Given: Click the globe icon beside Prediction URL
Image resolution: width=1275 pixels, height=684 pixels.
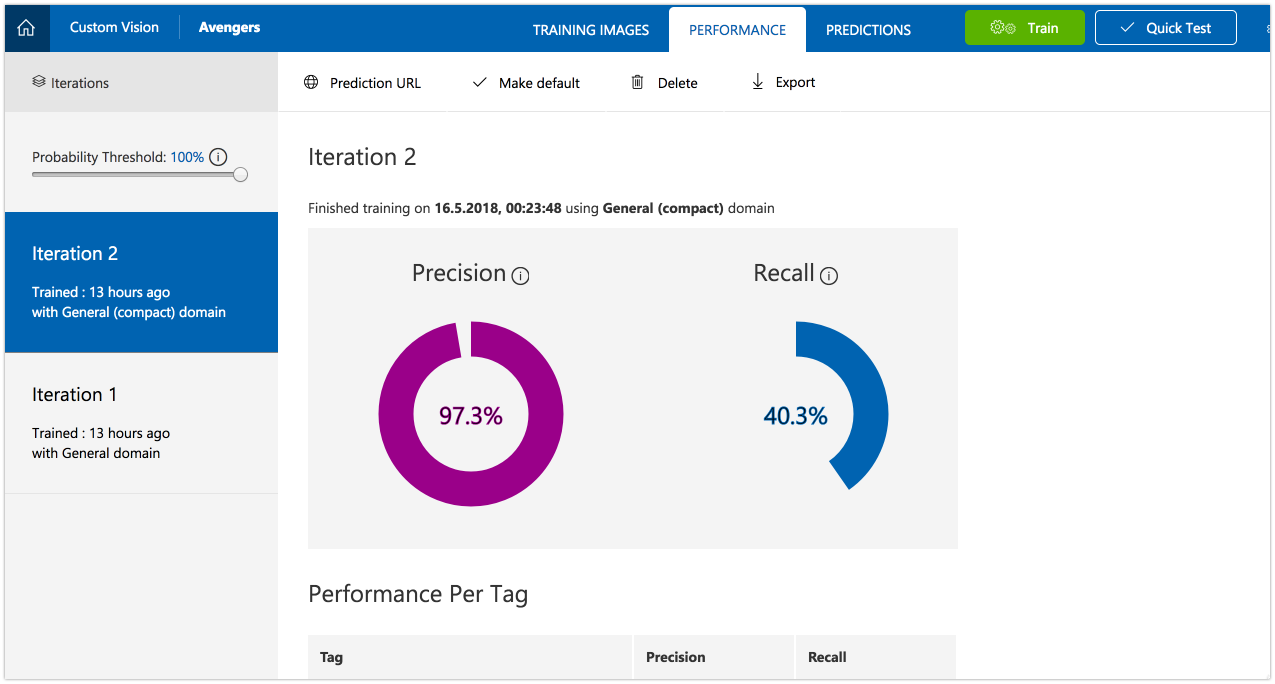Looking at the screenshot, I should tap(310, 83).
